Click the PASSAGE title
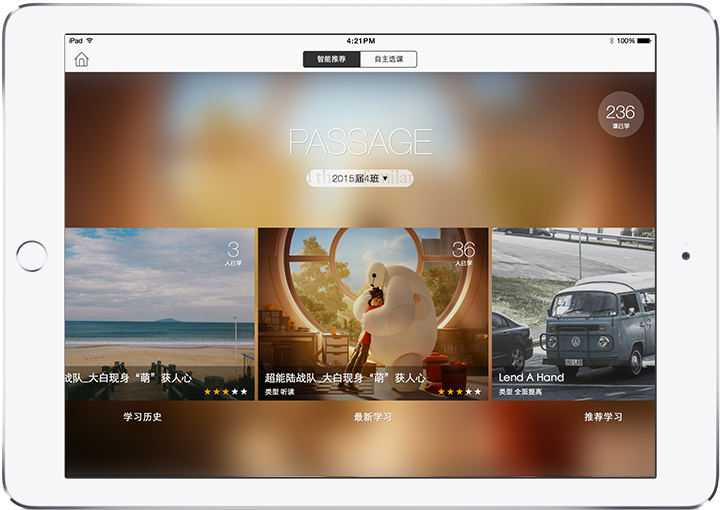 pyautogui.click(x=360, y=142)
